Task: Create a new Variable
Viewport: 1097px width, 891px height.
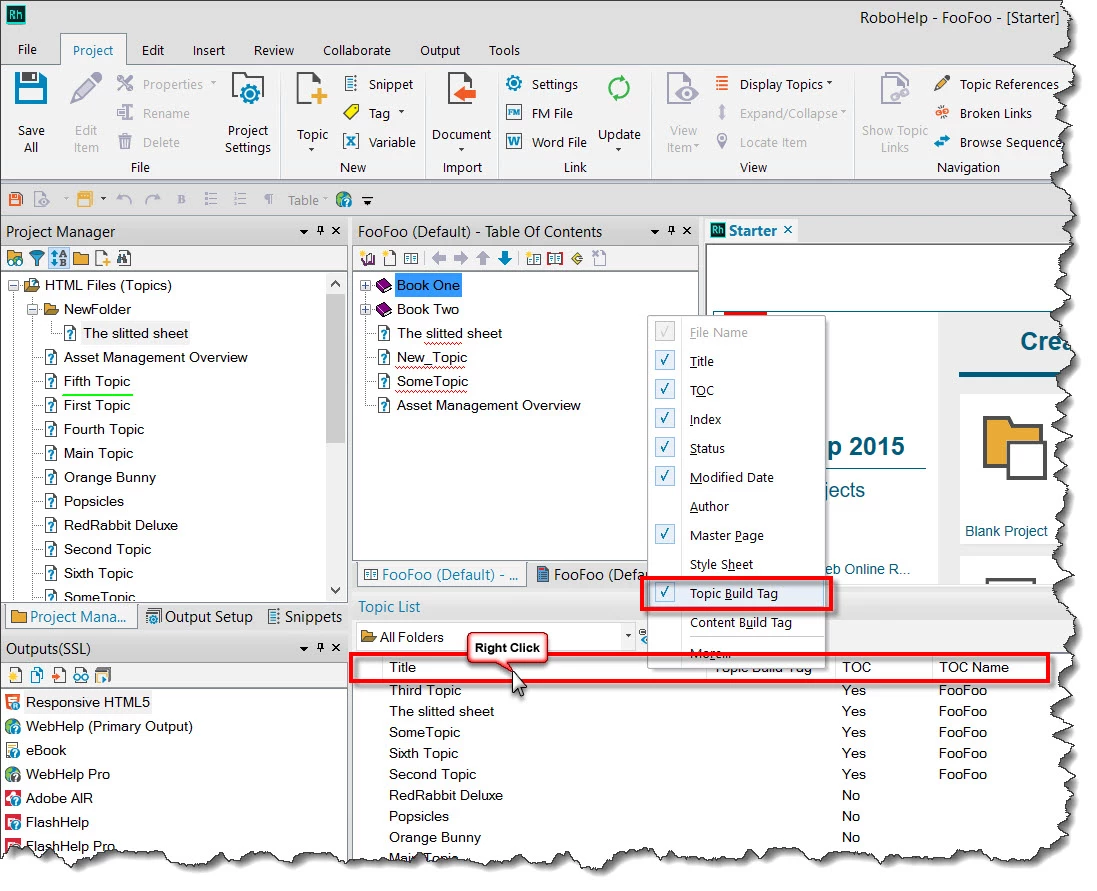Action: pyautogui.click(x=380, y=142)
